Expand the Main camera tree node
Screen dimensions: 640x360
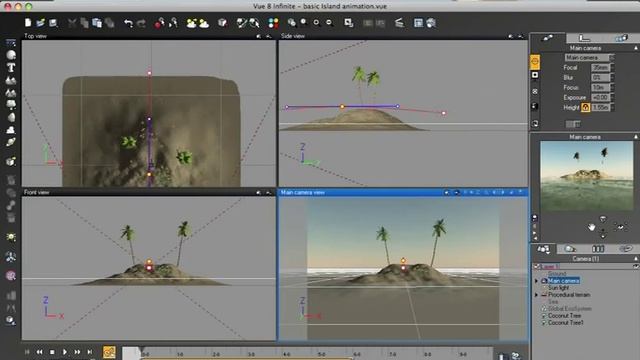[536, 281]
